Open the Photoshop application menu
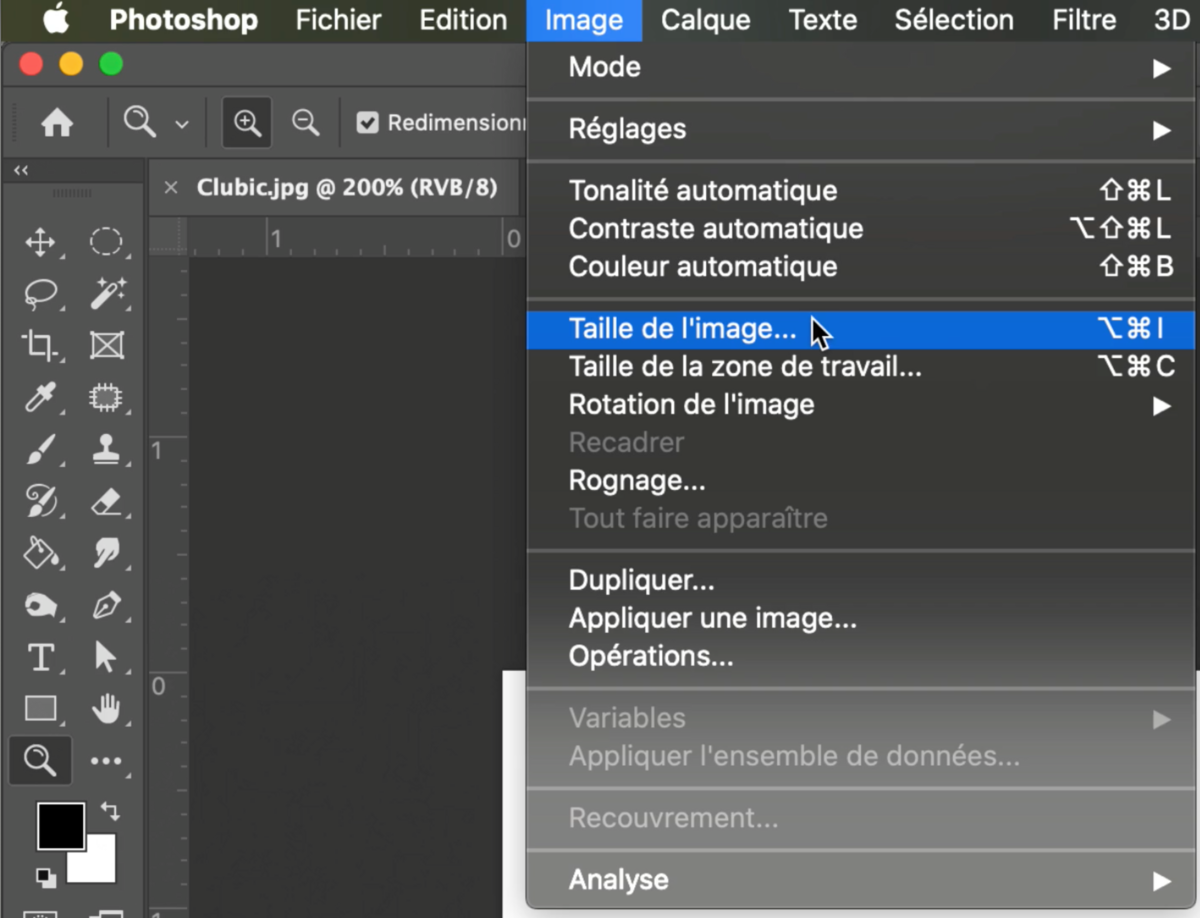The image size is (1200, 918). 183,20
